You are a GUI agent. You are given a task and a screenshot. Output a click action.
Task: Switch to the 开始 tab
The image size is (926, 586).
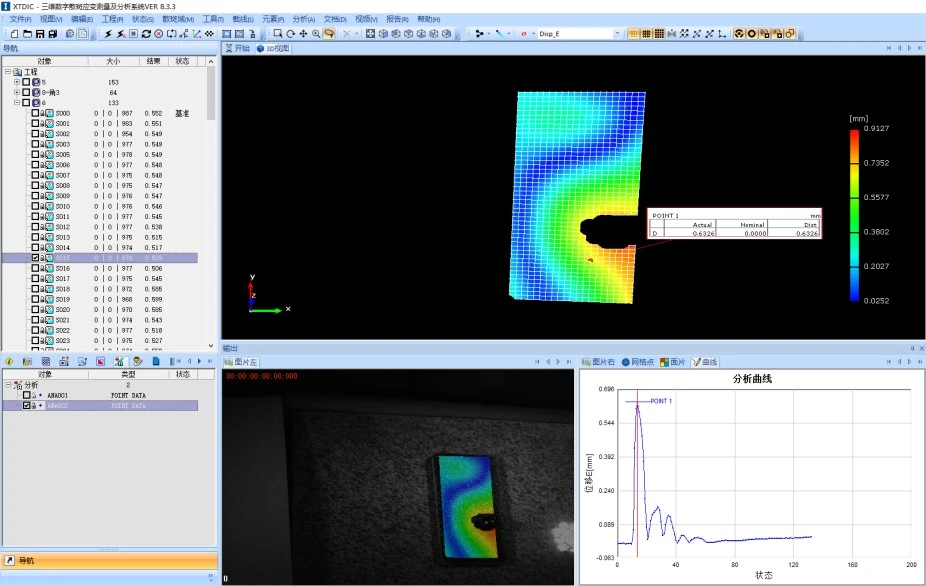click(x=238, y=48)
